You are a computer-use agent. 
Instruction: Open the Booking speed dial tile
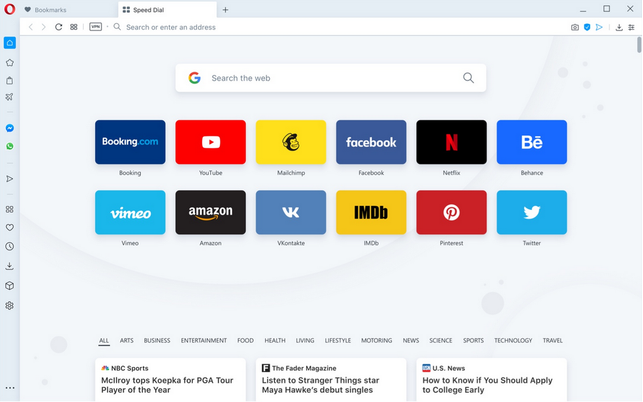(130, 142)
